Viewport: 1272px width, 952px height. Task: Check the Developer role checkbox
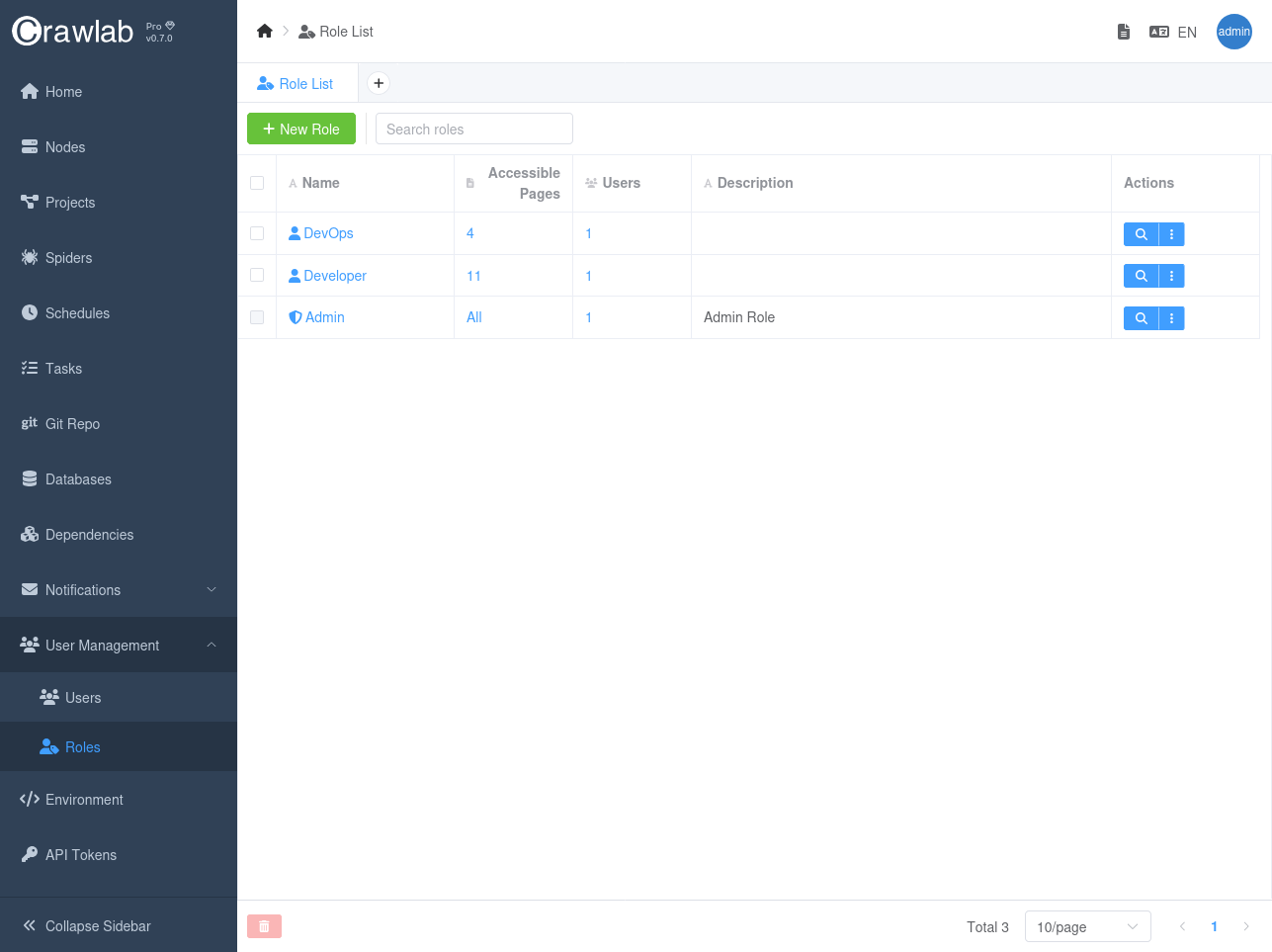pos(257,276)
